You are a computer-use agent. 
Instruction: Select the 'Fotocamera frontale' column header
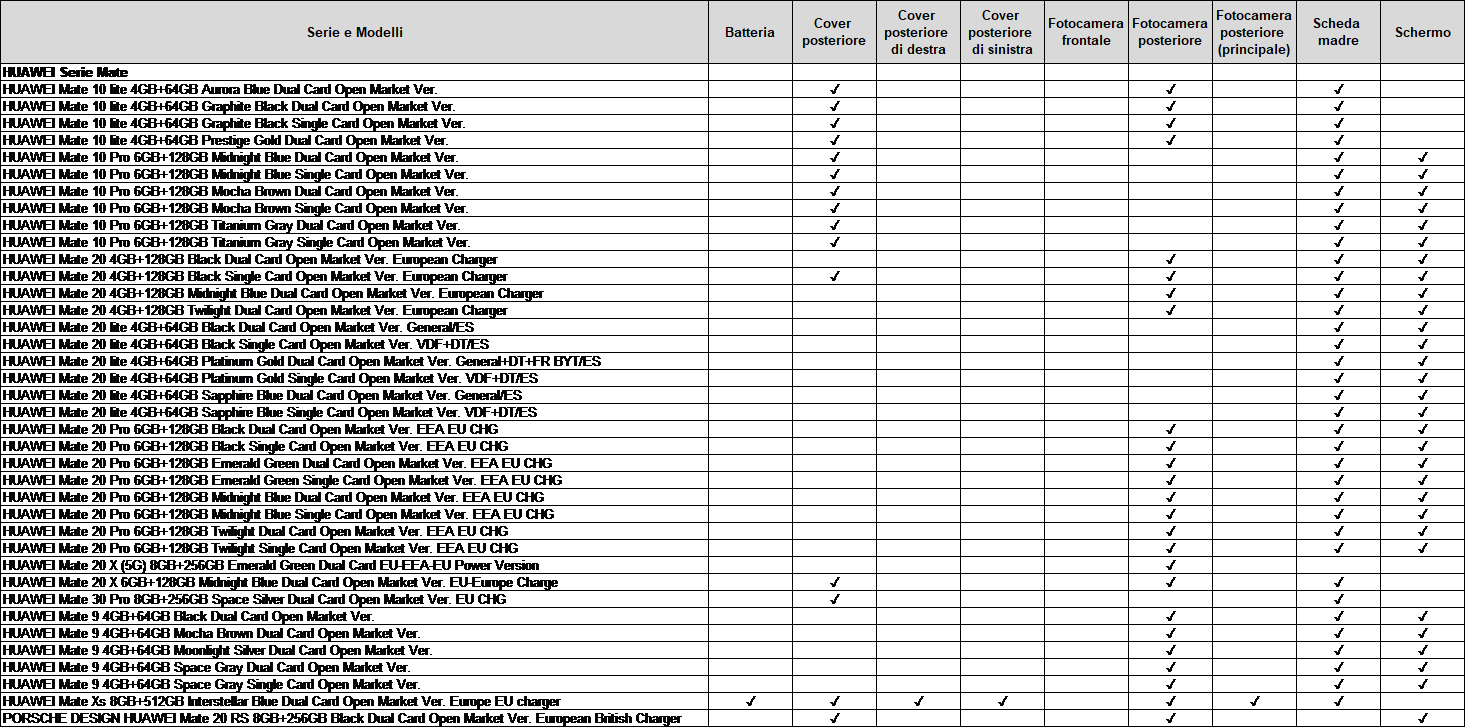[x=1086, y=32]
